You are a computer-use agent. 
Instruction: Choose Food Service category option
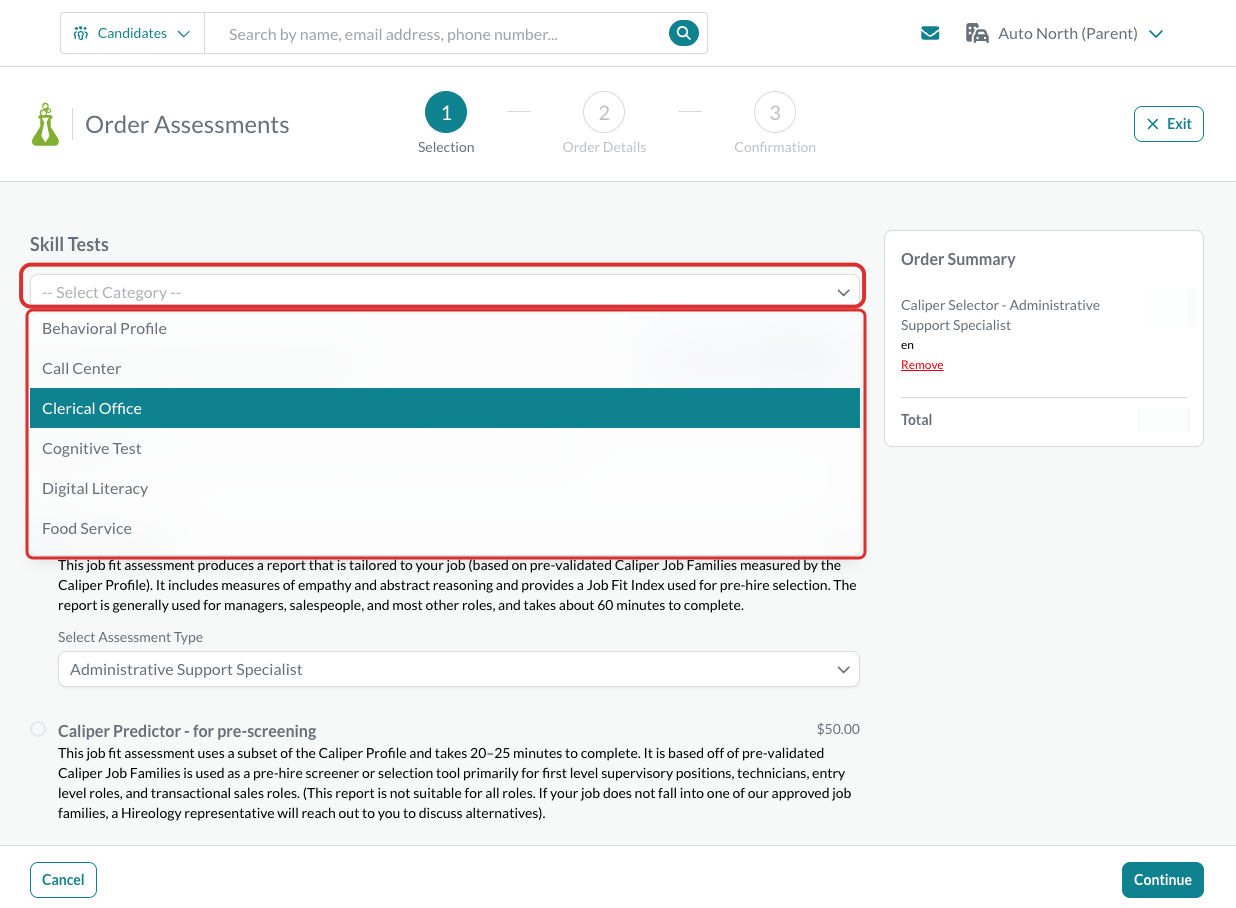click(445, 528)
